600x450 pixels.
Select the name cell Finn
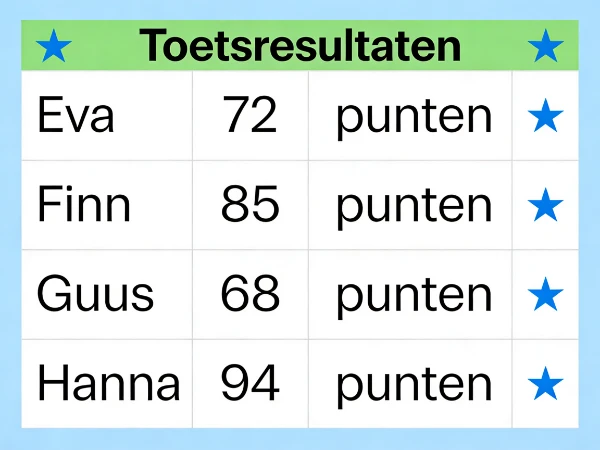107,205
